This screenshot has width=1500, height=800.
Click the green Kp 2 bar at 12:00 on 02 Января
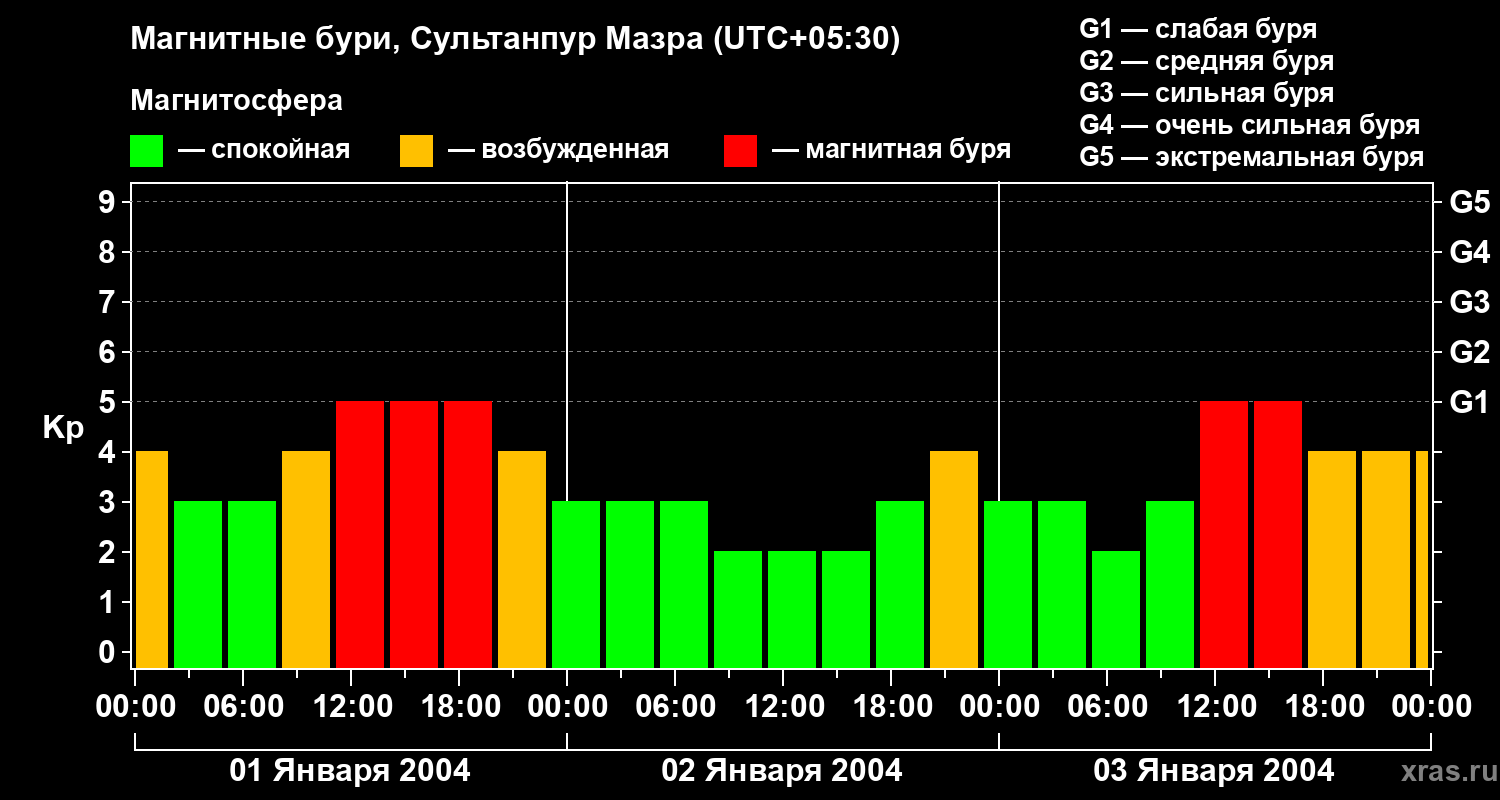(x=792, y=610)
